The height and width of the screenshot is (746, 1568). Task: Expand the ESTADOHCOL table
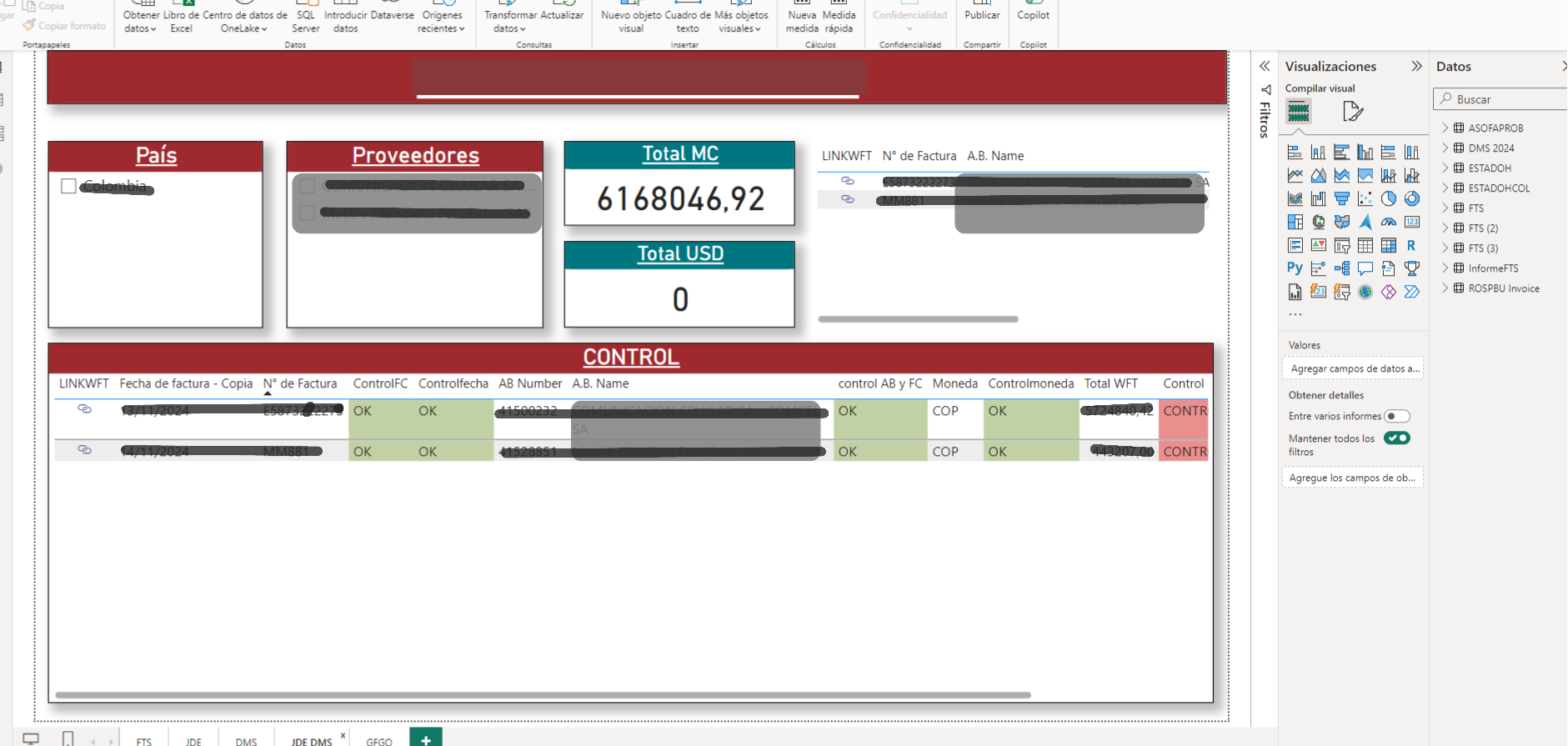[x=1445, y=188]
